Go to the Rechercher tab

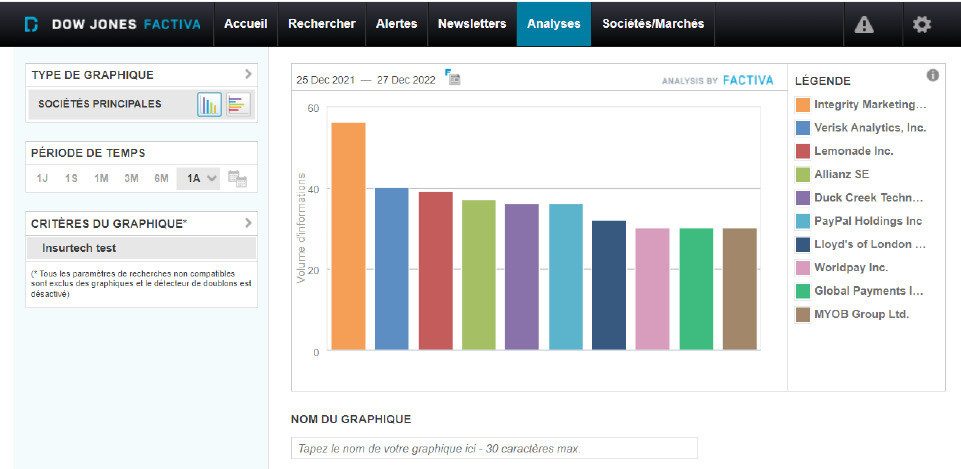(321, 24)
